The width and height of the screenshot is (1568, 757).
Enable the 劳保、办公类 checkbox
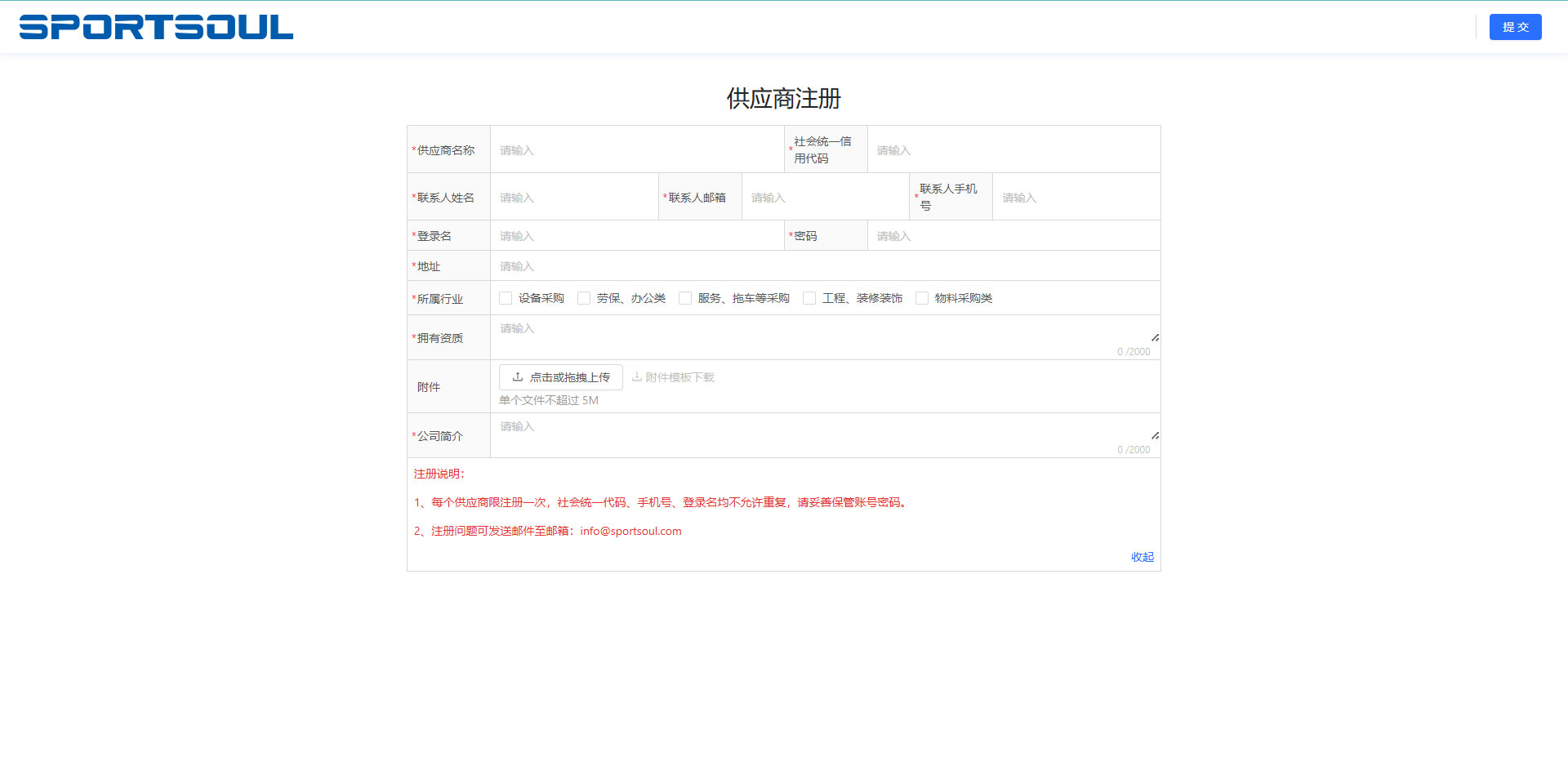click(583, 298)
